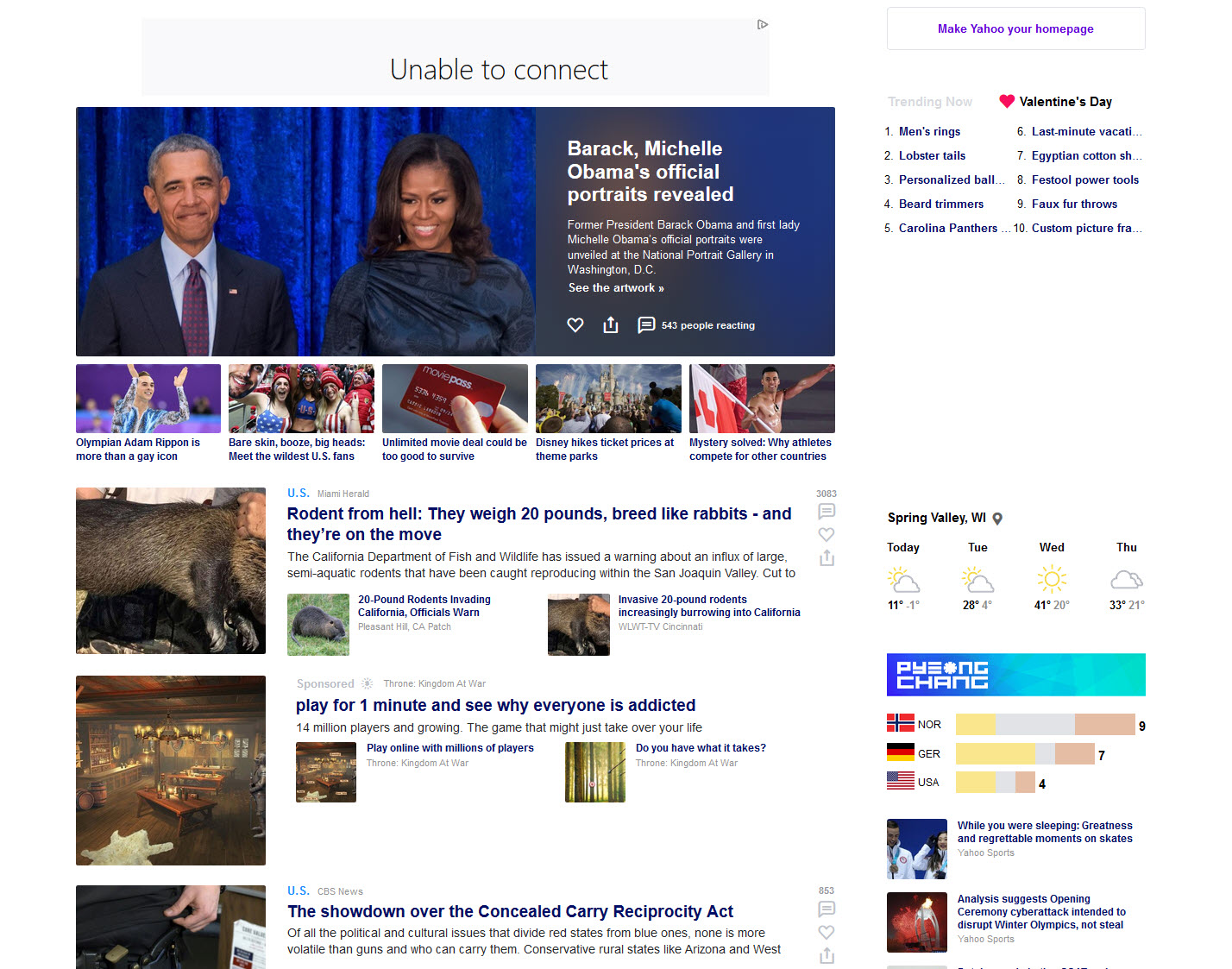Like the Rodent from hell article
The height and width of the screenshot is (969, 1232).
point(827,534)
